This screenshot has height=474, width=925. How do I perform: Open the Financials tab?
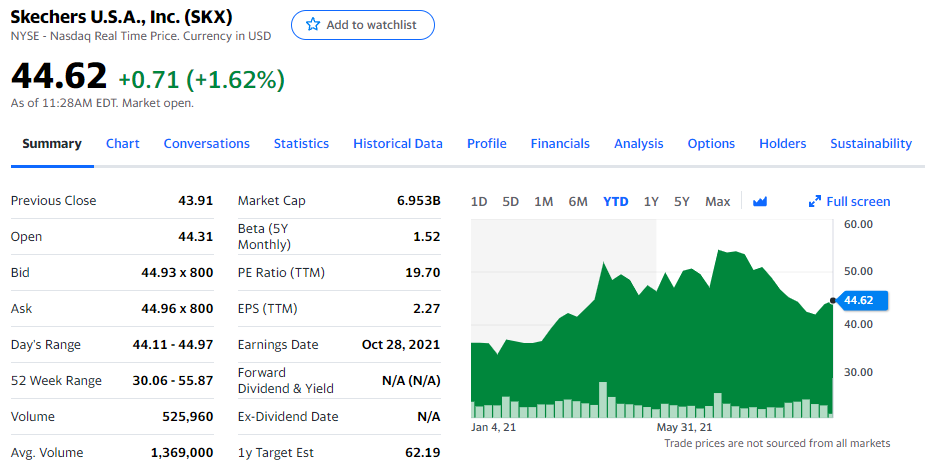click(x=560, y=143)
